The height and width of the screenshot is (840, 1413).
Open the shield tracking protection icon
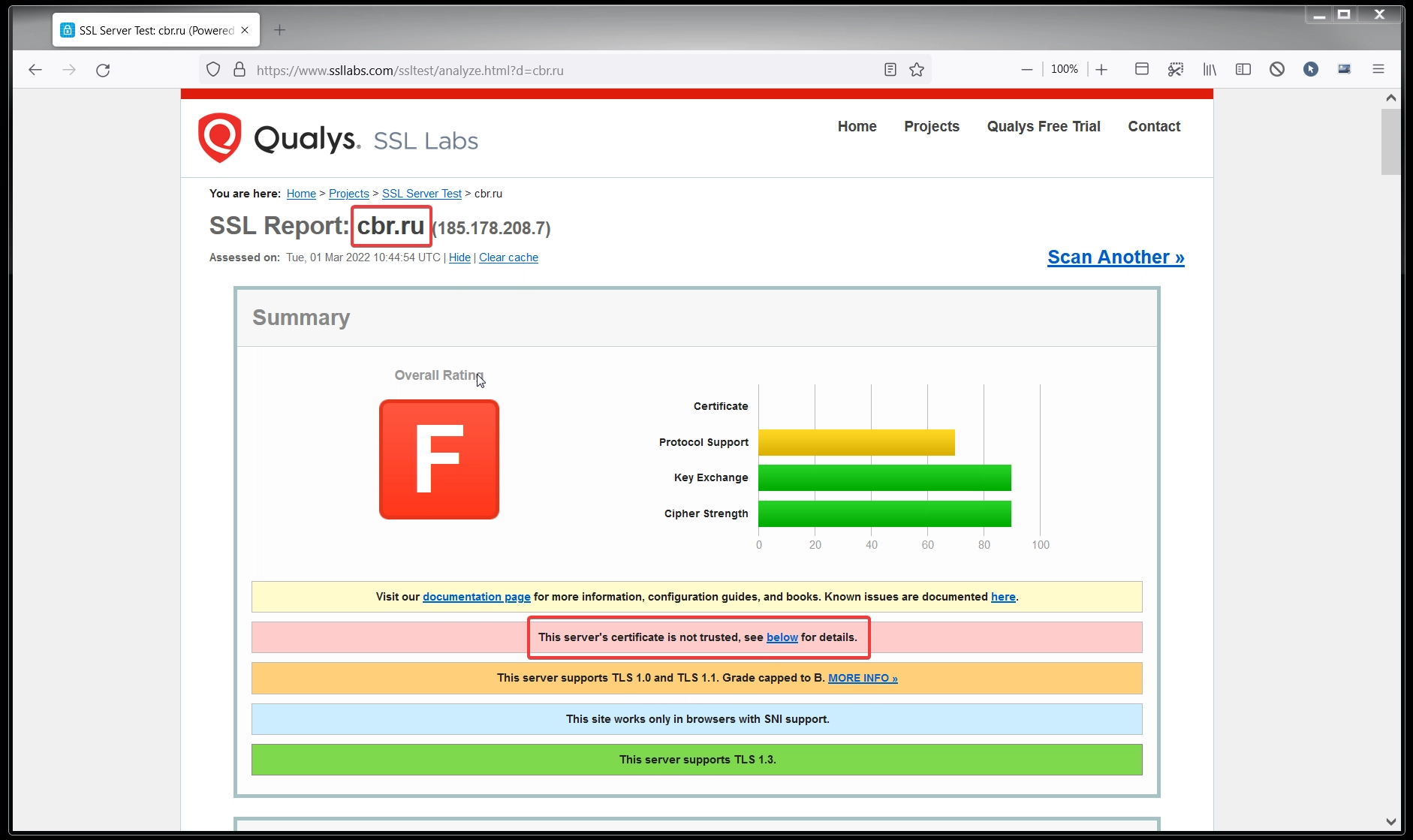click(213, 70)
